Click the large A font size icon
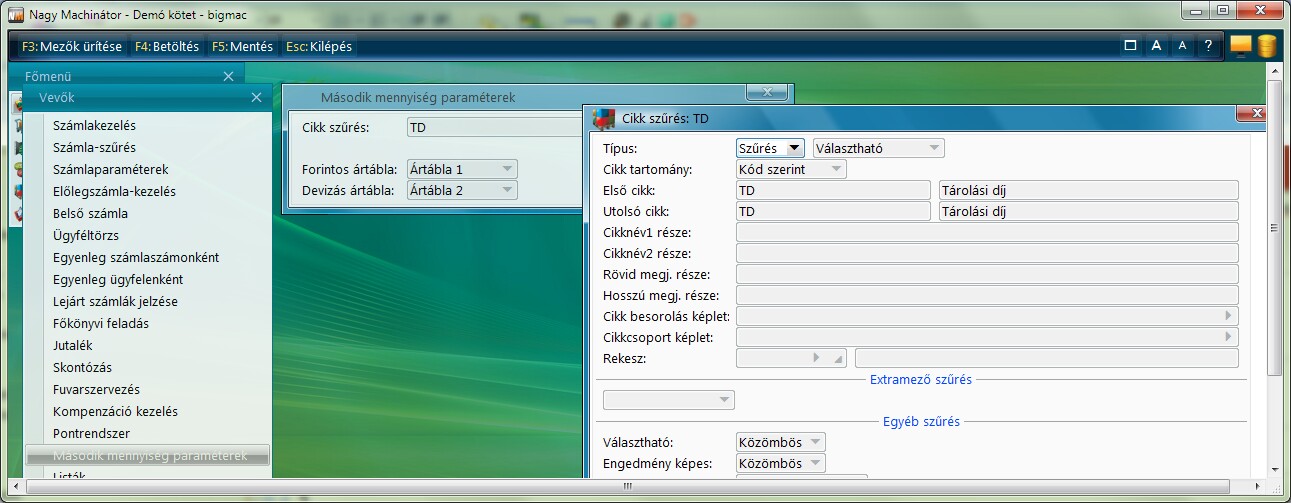1291x503 pixels. click(x=1156, y=45)
